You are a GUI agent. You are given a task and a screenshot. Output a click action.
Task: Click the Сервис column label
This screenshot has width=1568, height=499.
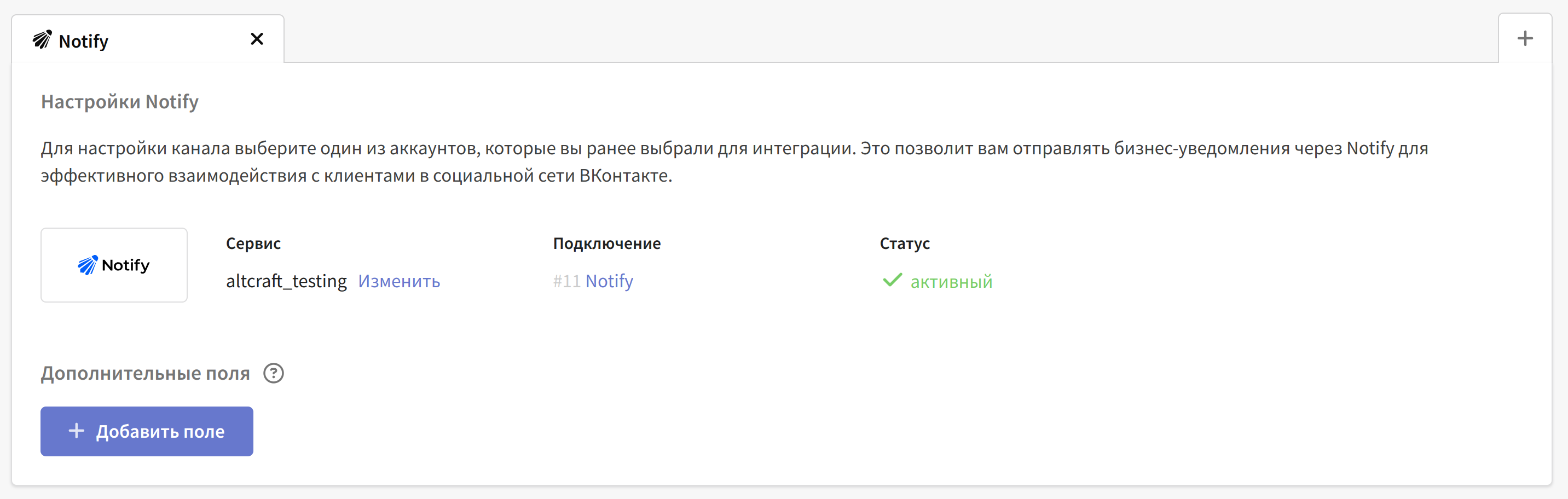(253, 243)
